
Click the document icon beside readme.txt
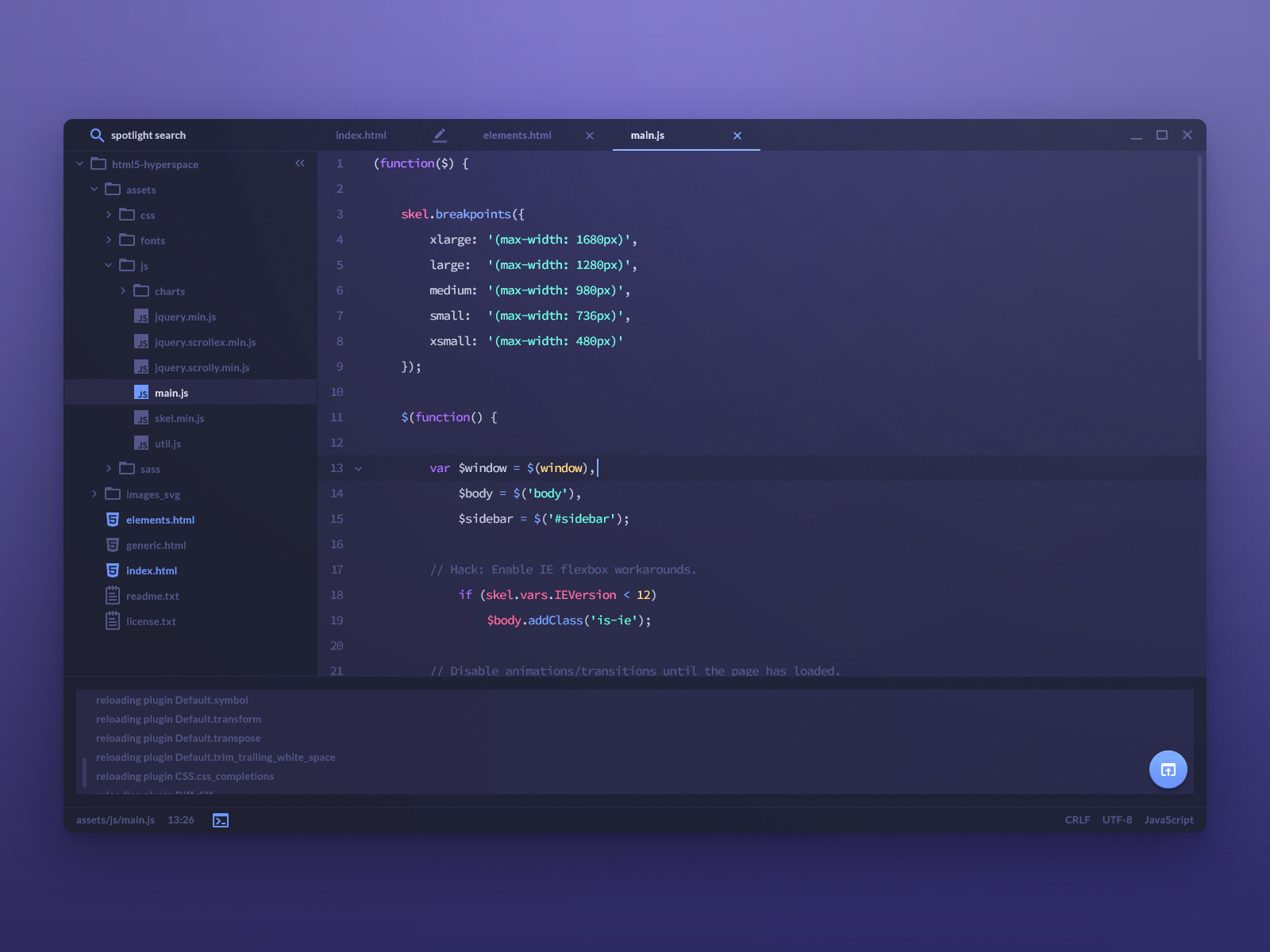pos(113,595)
